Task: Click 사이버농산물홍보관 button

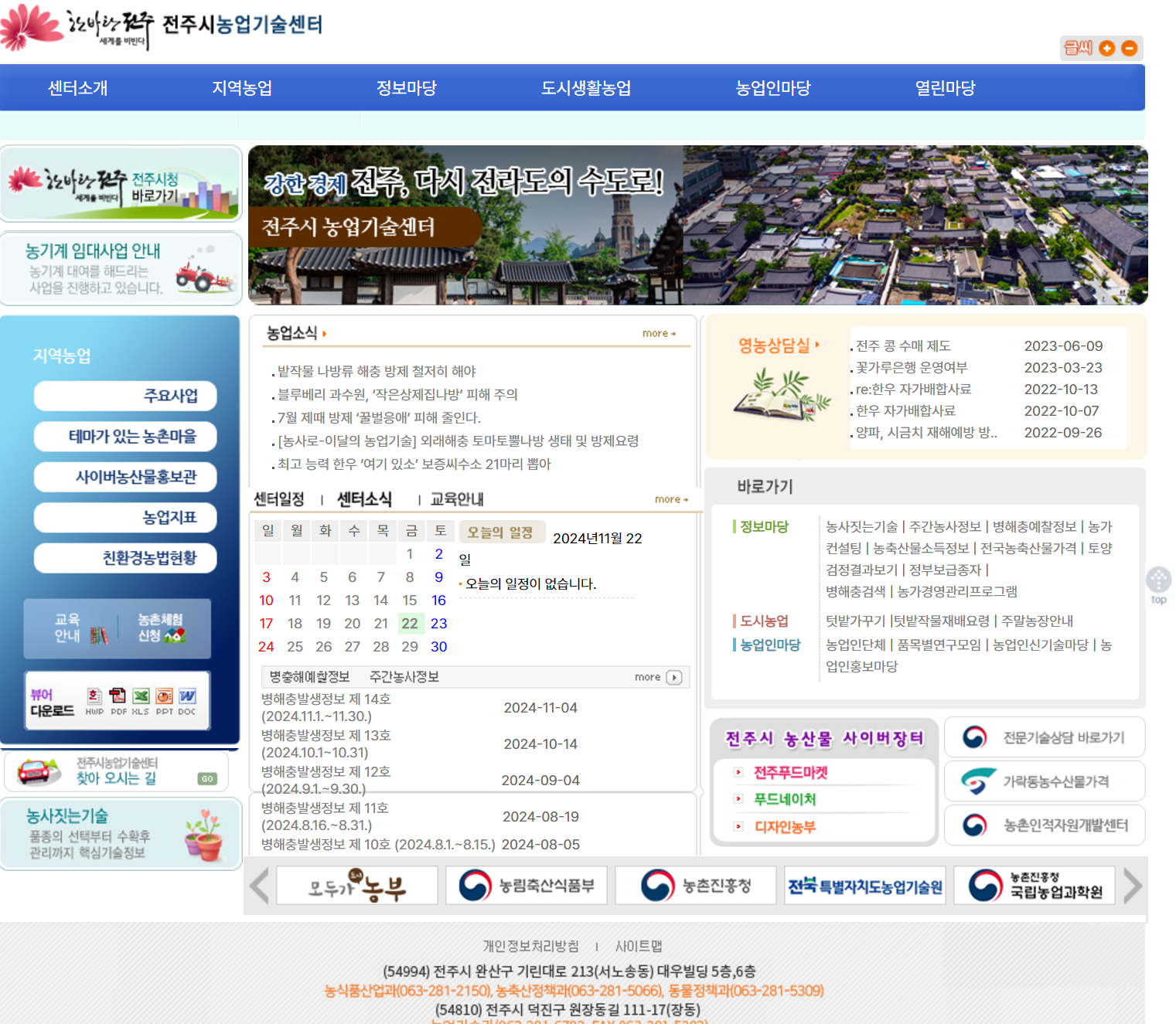Action: click(x=125, y=477)
